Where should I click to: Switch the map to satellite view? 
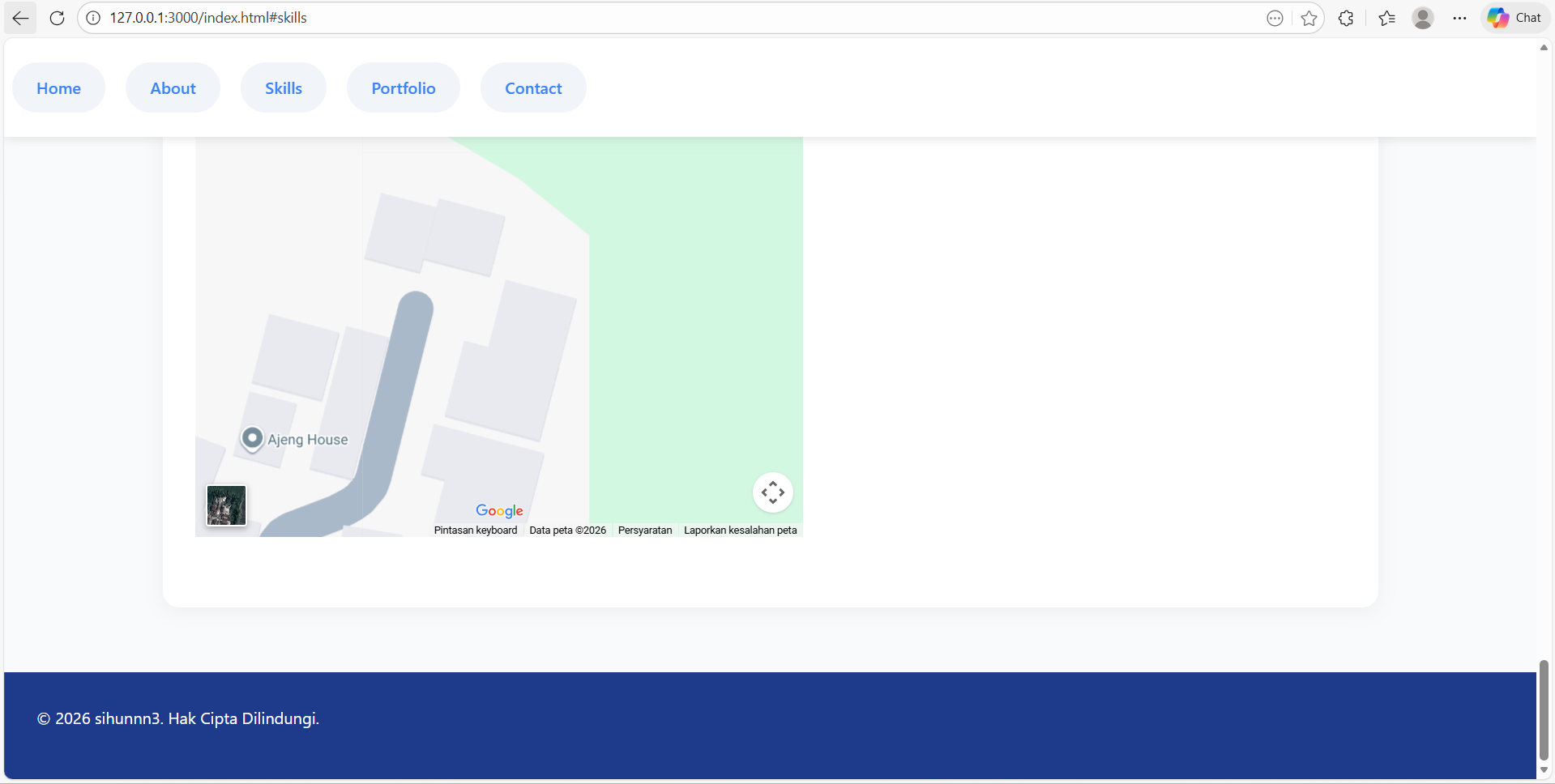225,505
